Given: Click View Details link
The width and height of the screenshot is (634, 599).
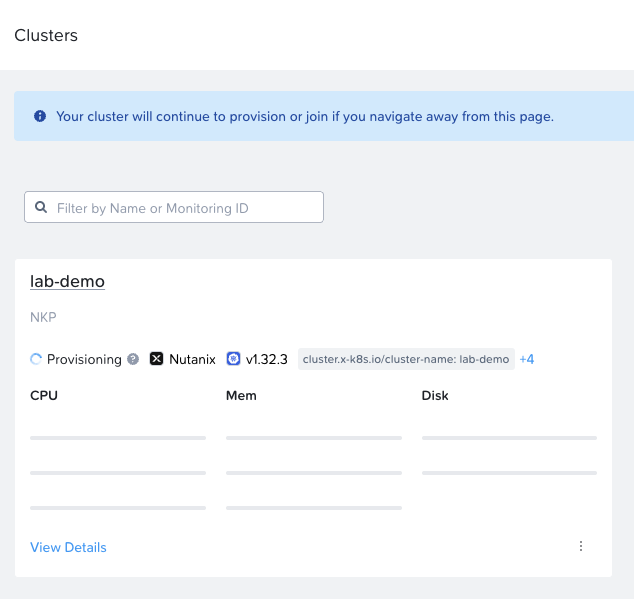Looking at the screenshot, I should (68, 547).
